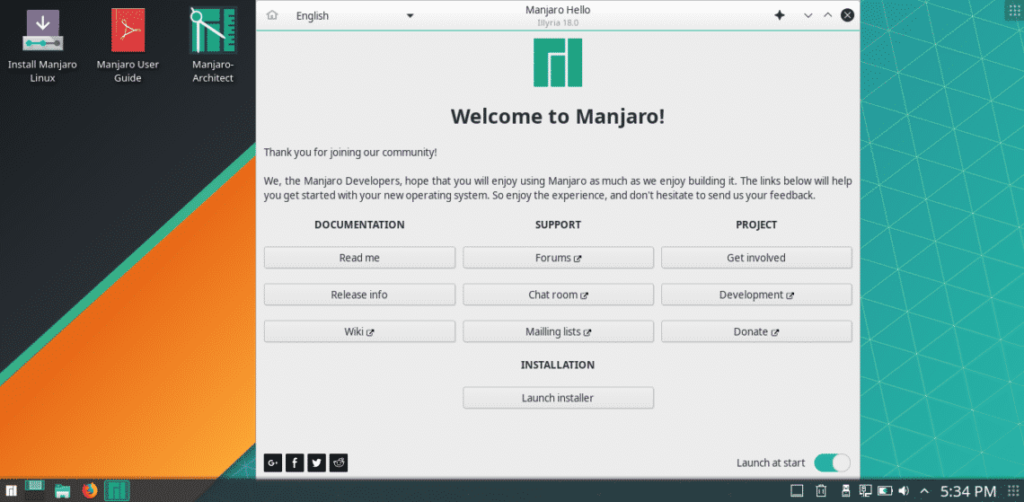Click the Illyria 18.0 version subtitle

558,23
